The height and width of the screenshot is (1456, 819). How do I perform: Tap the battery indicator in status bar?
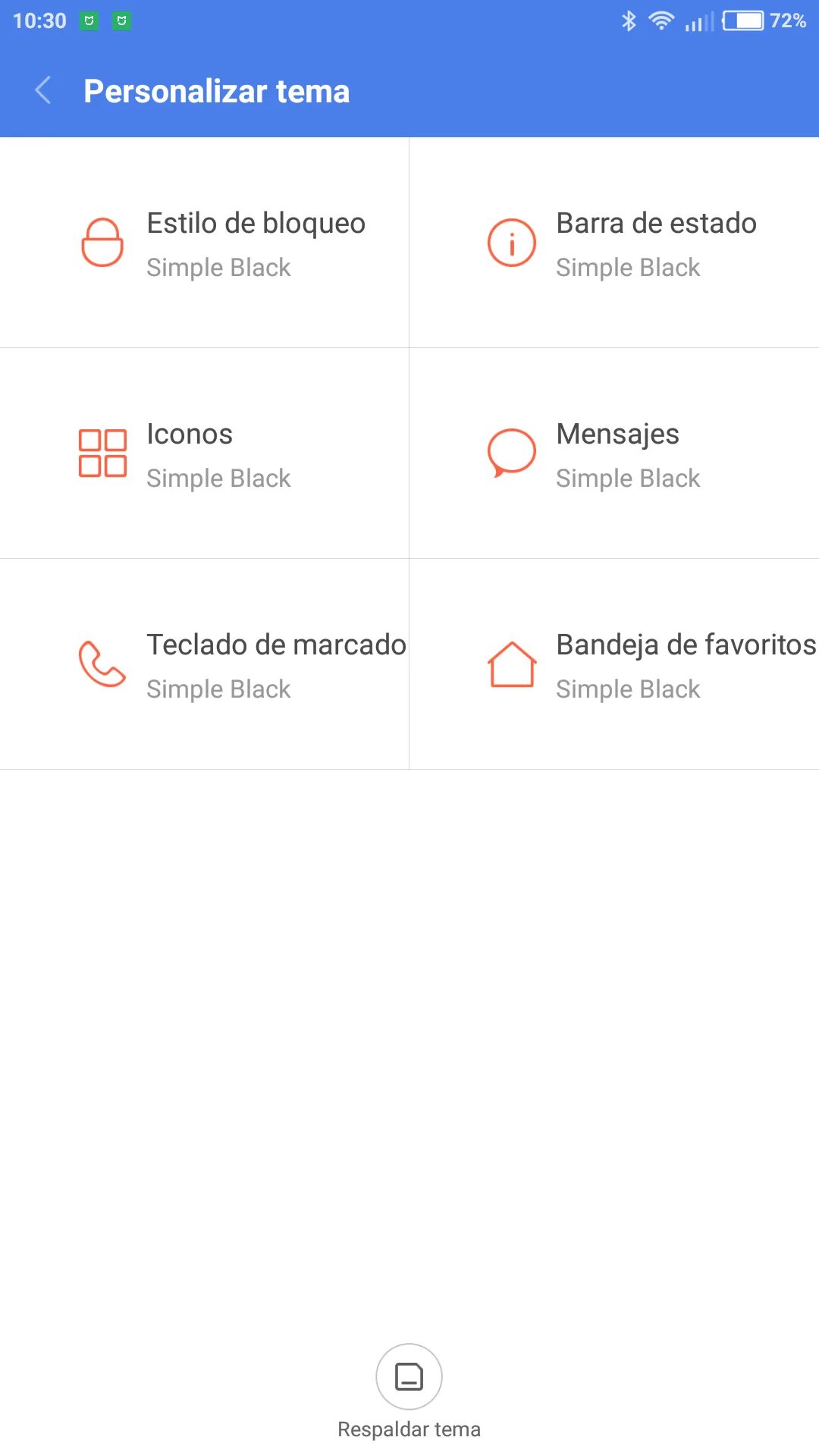(743, 20)
